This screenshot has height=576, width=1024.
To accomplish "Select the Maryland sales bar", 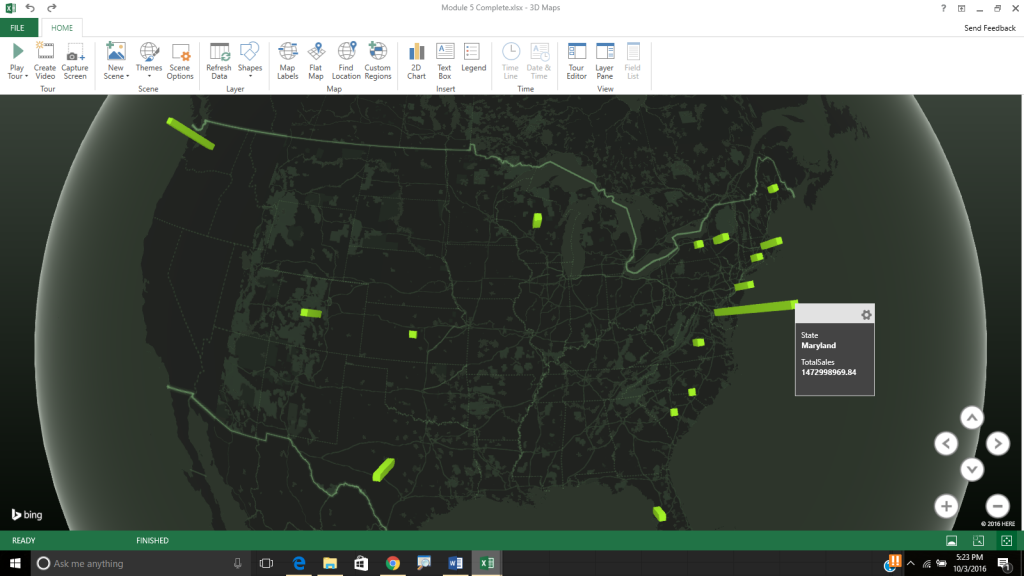I will pyautogui.click(x=756, y=308).
